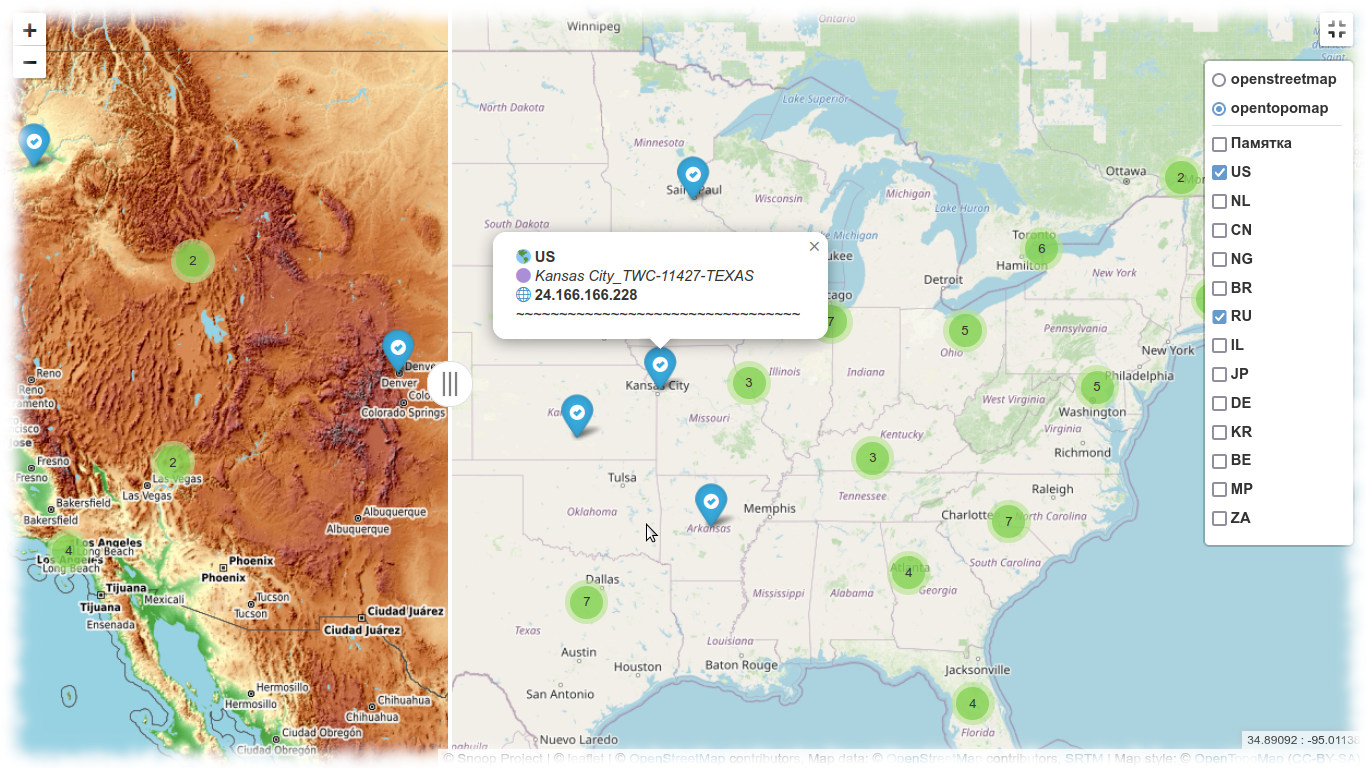
Task: Expand cluster 4 near Atlanta
Action: coord(908,572)
